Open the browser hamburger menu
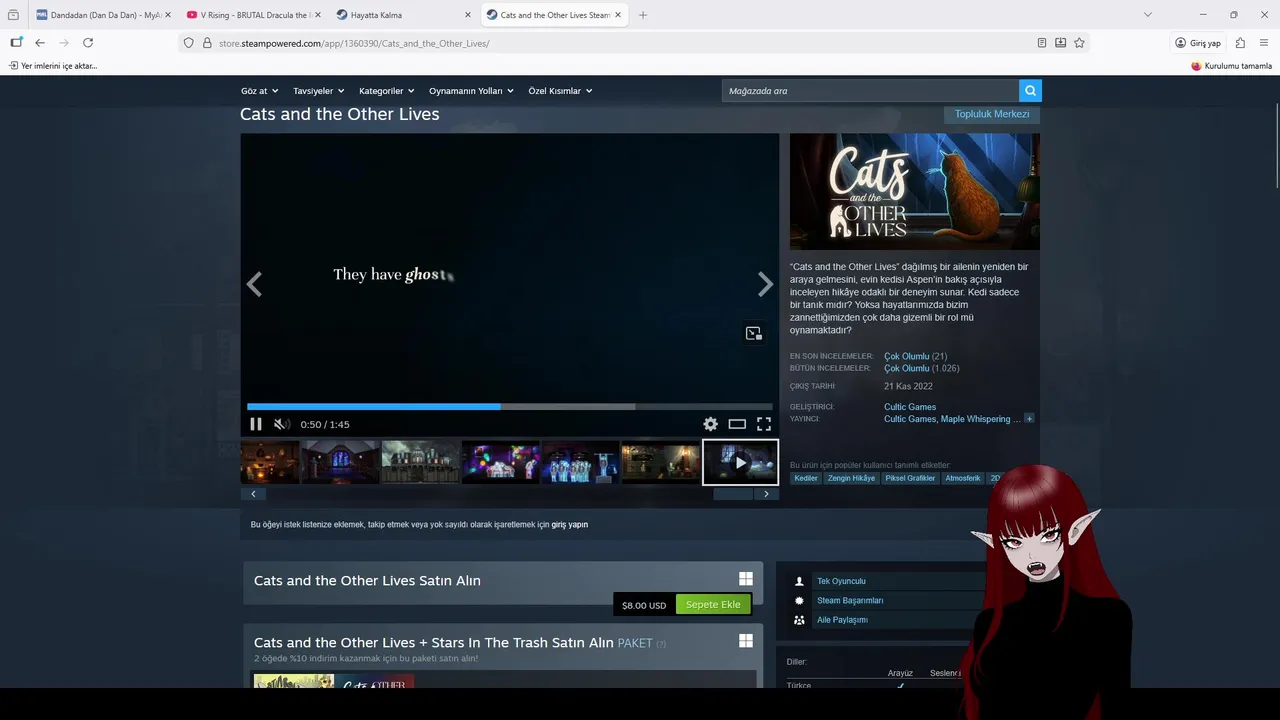The width and height of the screenshot is (1280, 720). (x=1264, y=43)
